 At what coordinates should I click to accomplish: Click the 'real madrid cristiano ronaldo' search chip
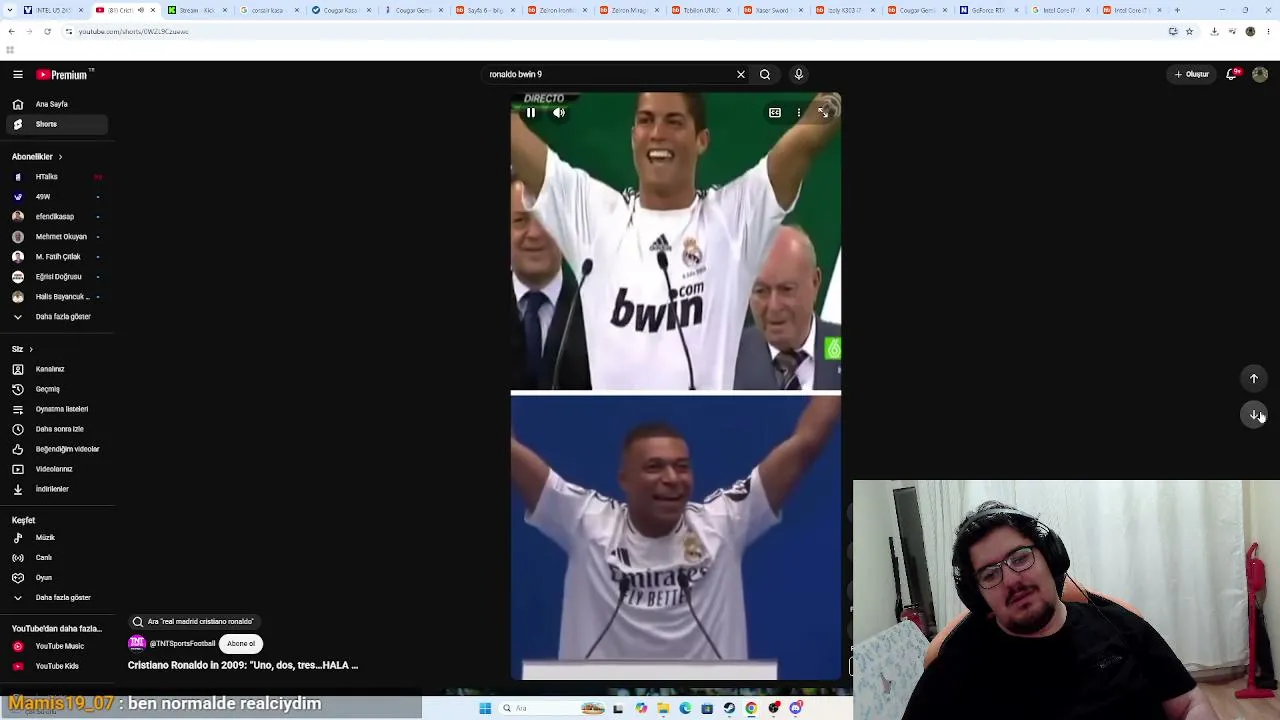(x=194, y=622)
